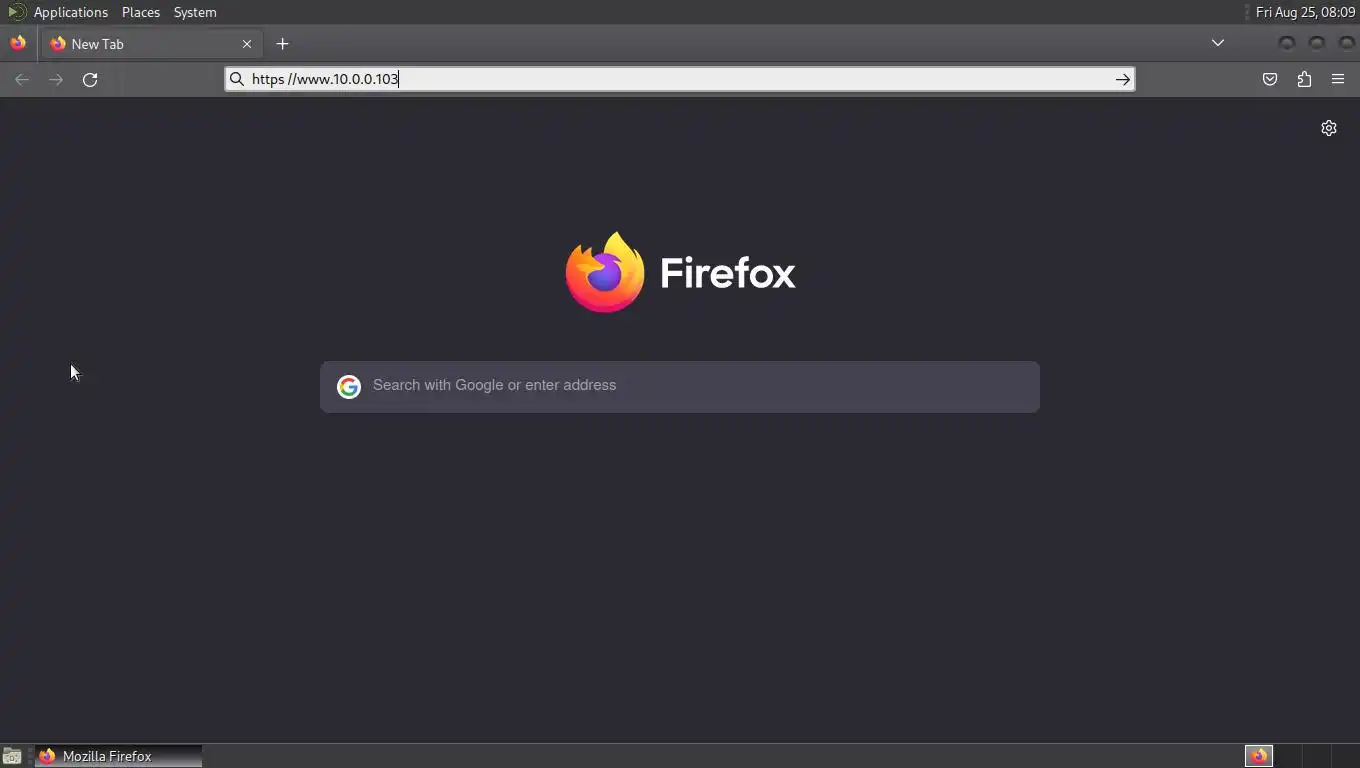1360x768 pixels.
Task: Open the System menu
Action: click(x=195, y=12)
